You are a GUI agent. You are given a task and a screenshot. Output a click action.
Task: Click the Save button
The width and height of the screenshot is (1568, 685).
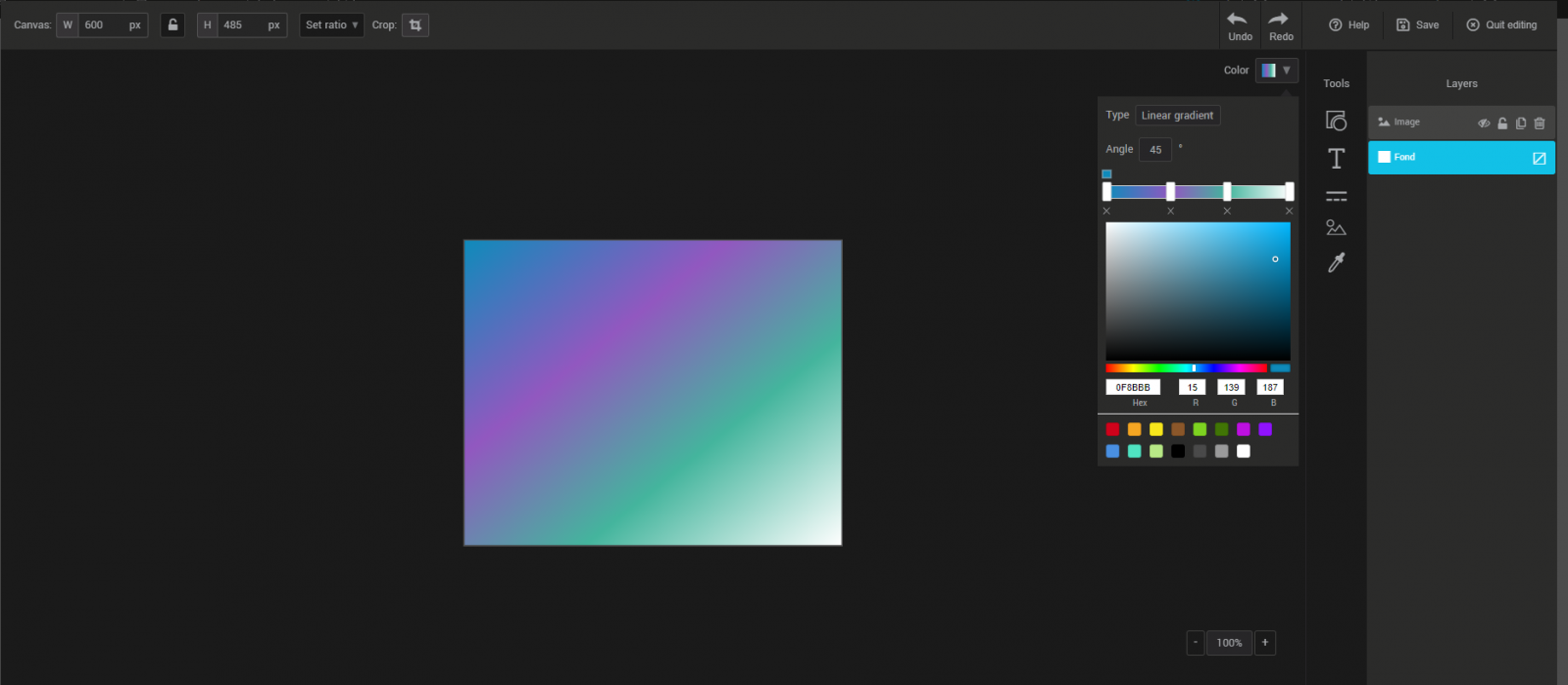pos(1417,25)
